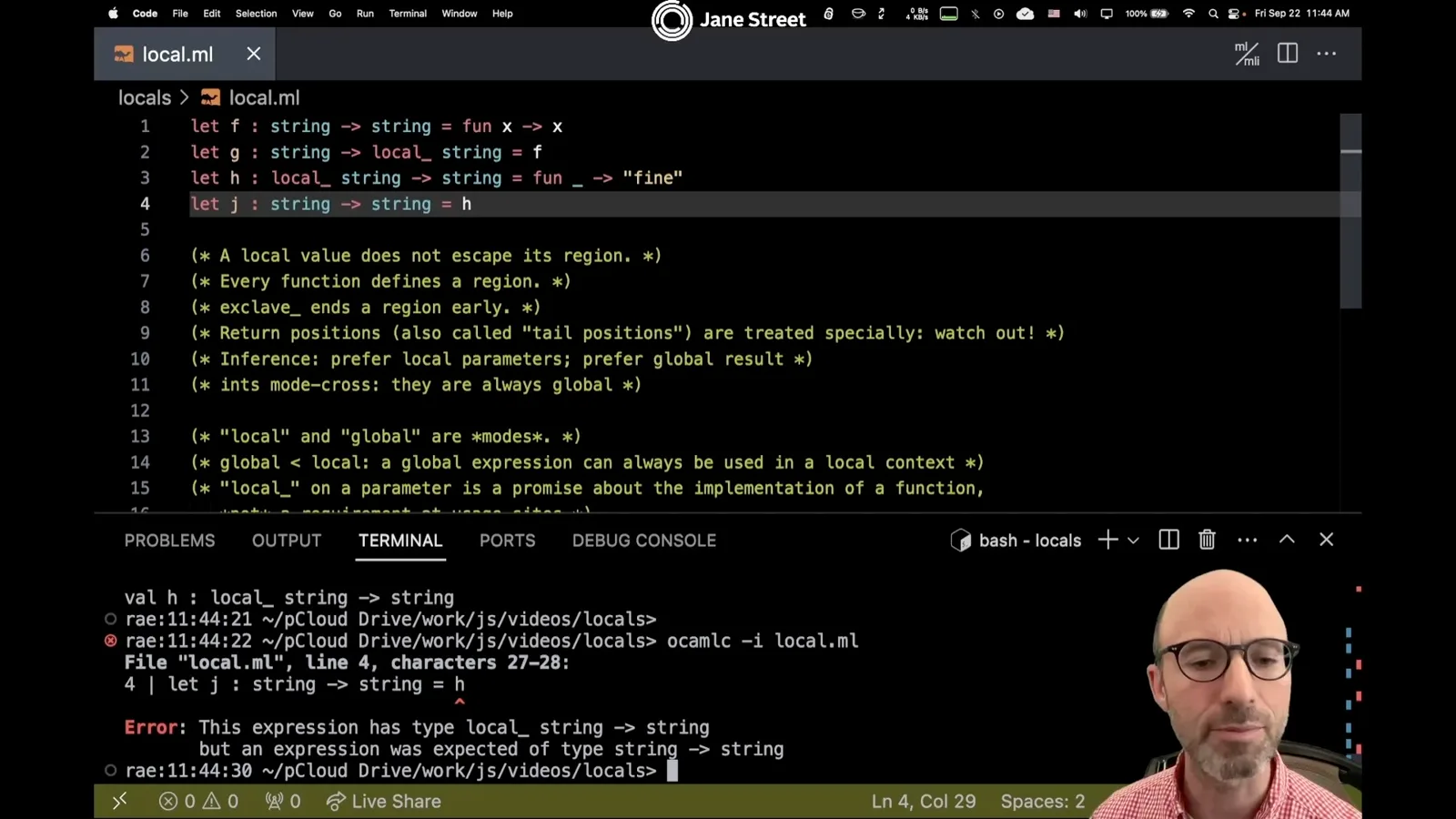Show errors and warnings count in status bar
1456x819 pixels.
pyautogui.click(x=198, y=802)
